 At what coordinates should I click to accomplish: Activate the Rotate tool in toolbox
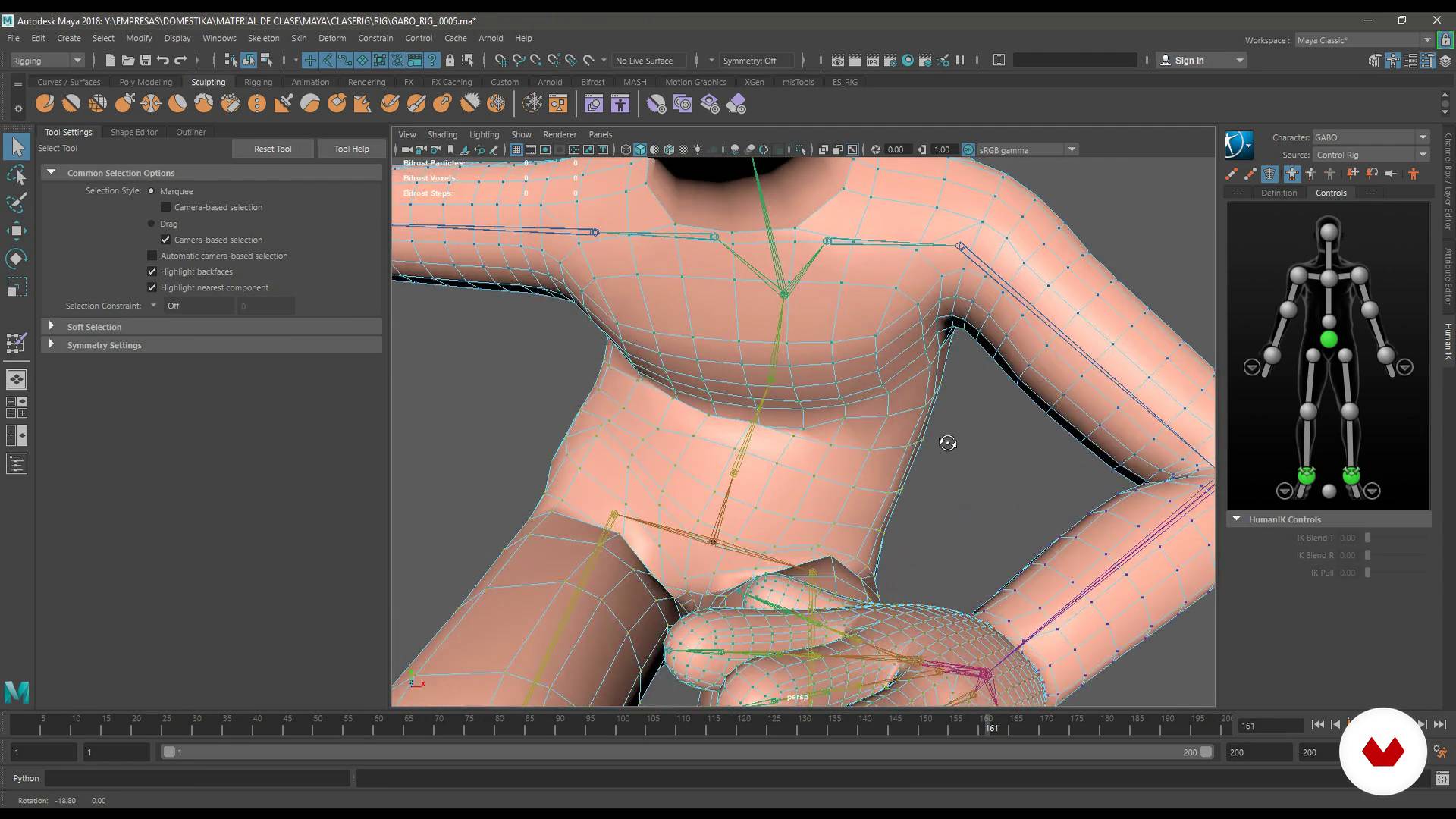click(x=17, y=259)
